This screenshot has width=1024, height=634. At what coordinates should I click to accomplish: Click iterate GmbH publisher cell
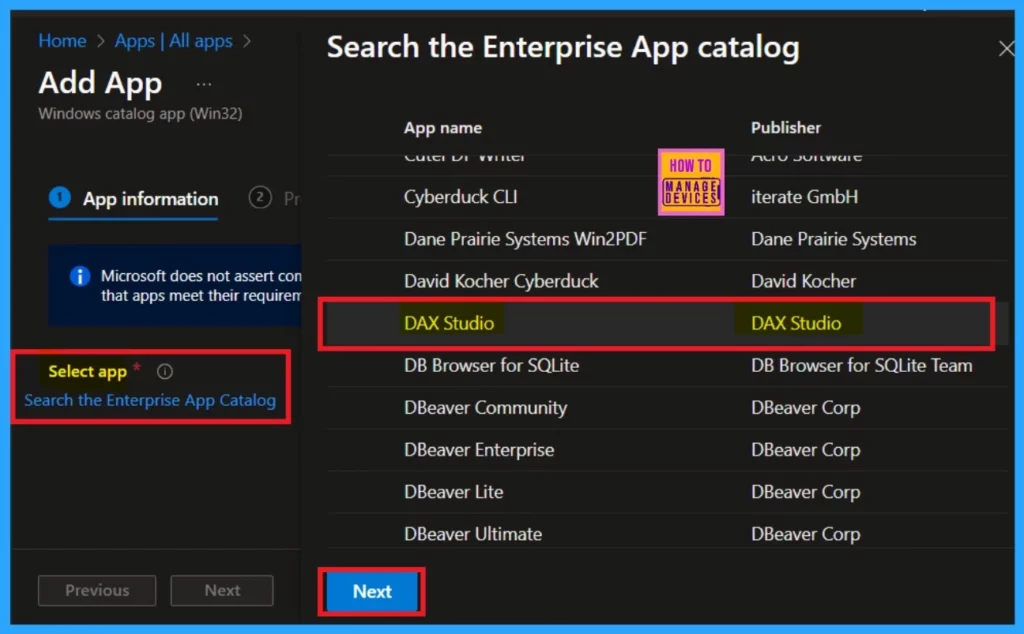click(x=804, y=197)
